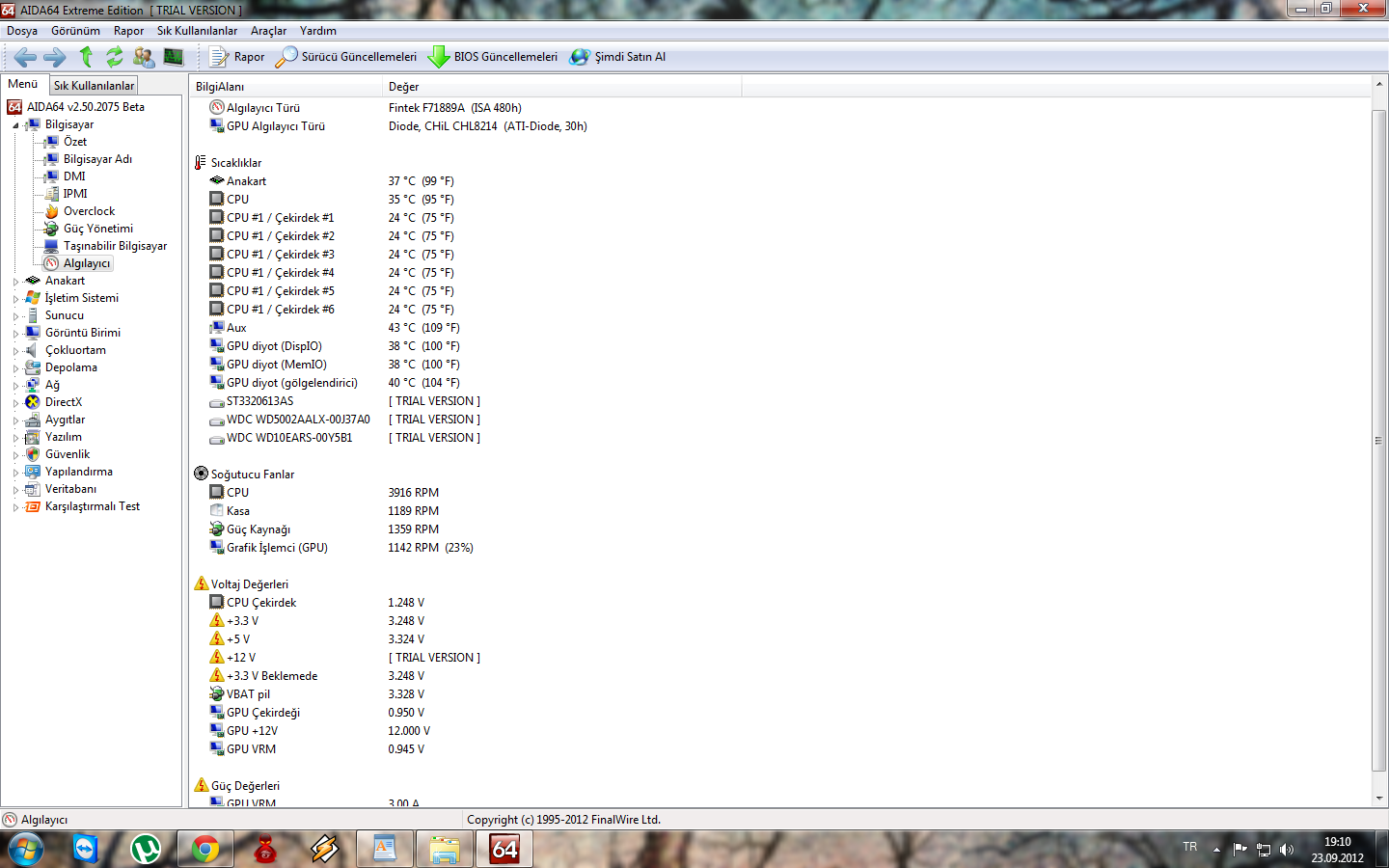Select the Güvenlik shield icon in the tree

(x=33, y=454)
